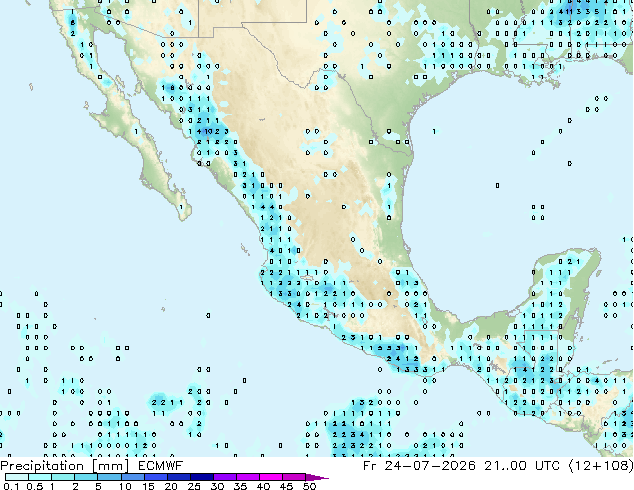Select the forecast offset "(12+108)"
Image resolution: width=634 pixels, height=490 pixels.
(601, 466)
